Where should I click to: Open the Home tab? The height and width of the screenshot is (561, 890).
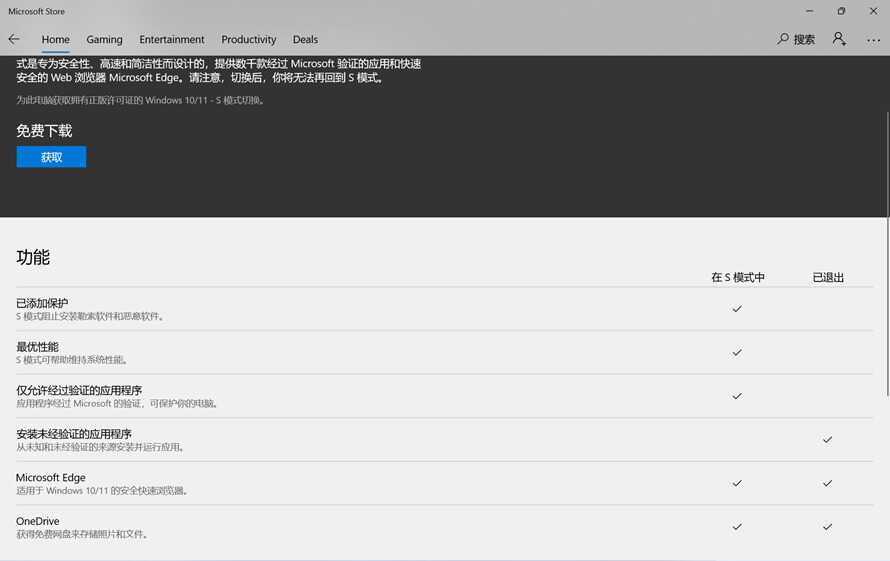pos(56,40)
